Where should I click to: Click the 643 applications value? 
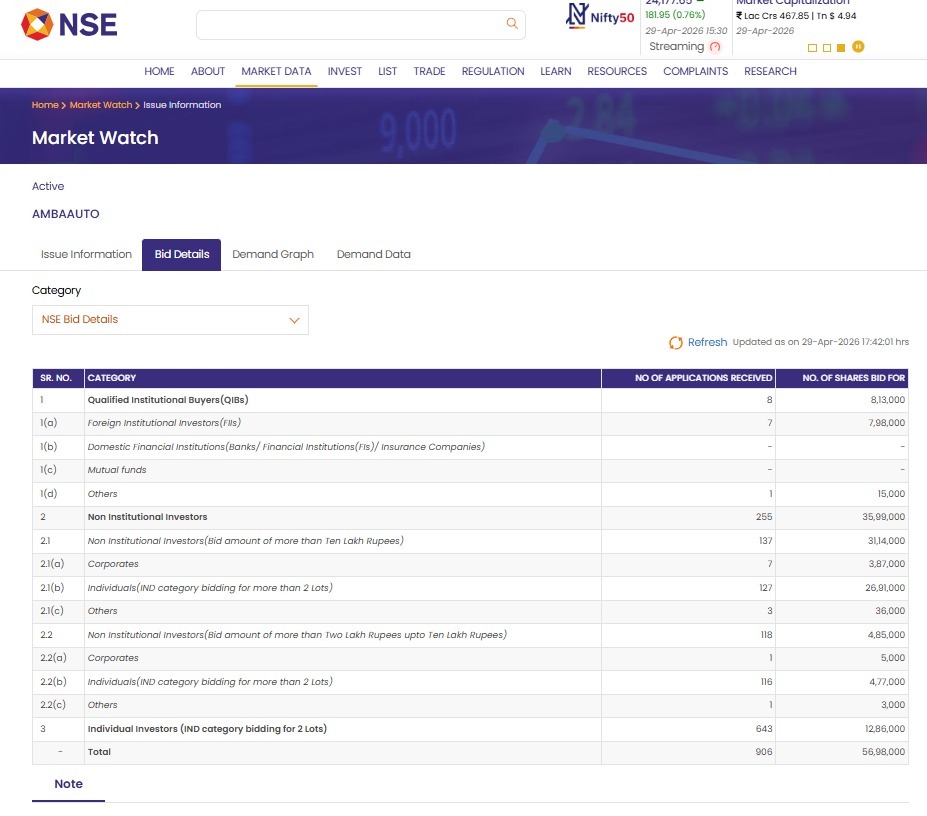click(x=764, y=729)
